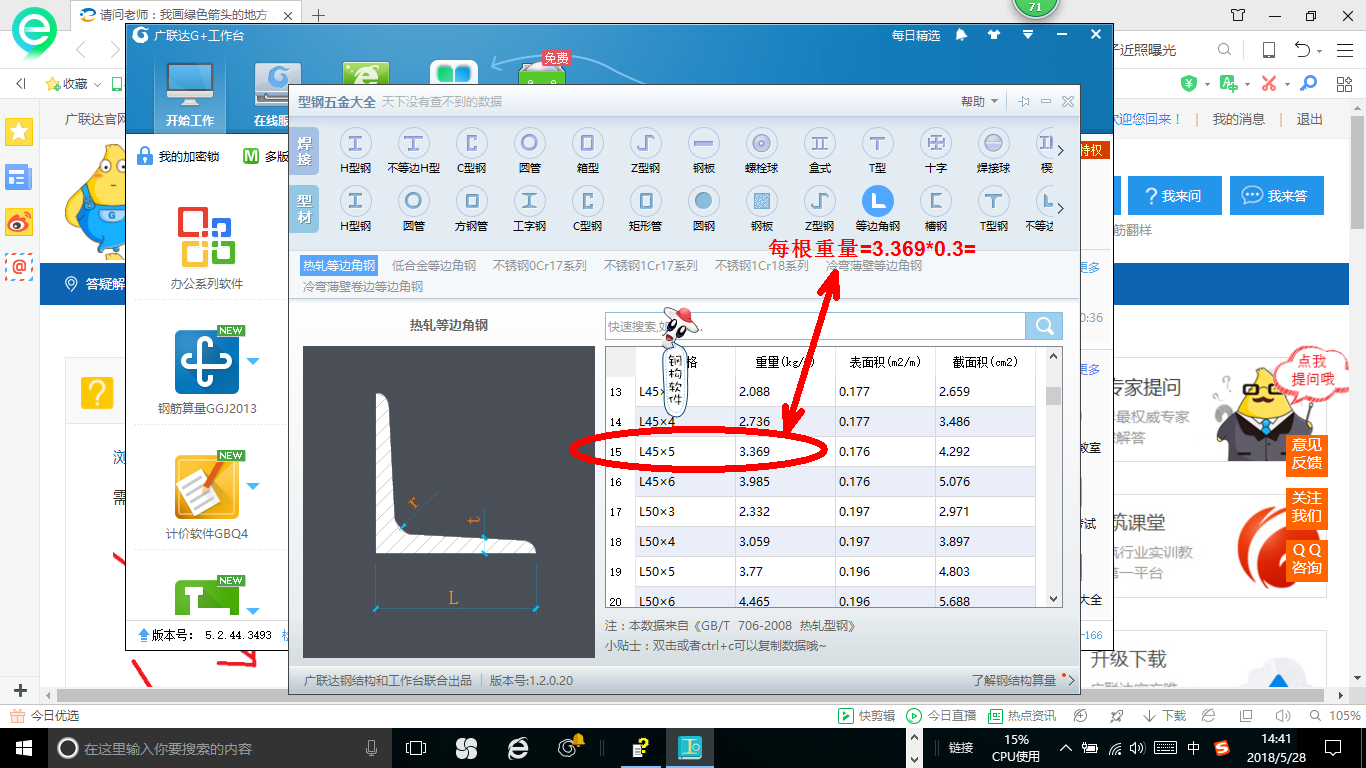Switch to 不锈钢1Cr18系列 tab
The height and width of the screenshot is (768, 1366).
point(762,266)
